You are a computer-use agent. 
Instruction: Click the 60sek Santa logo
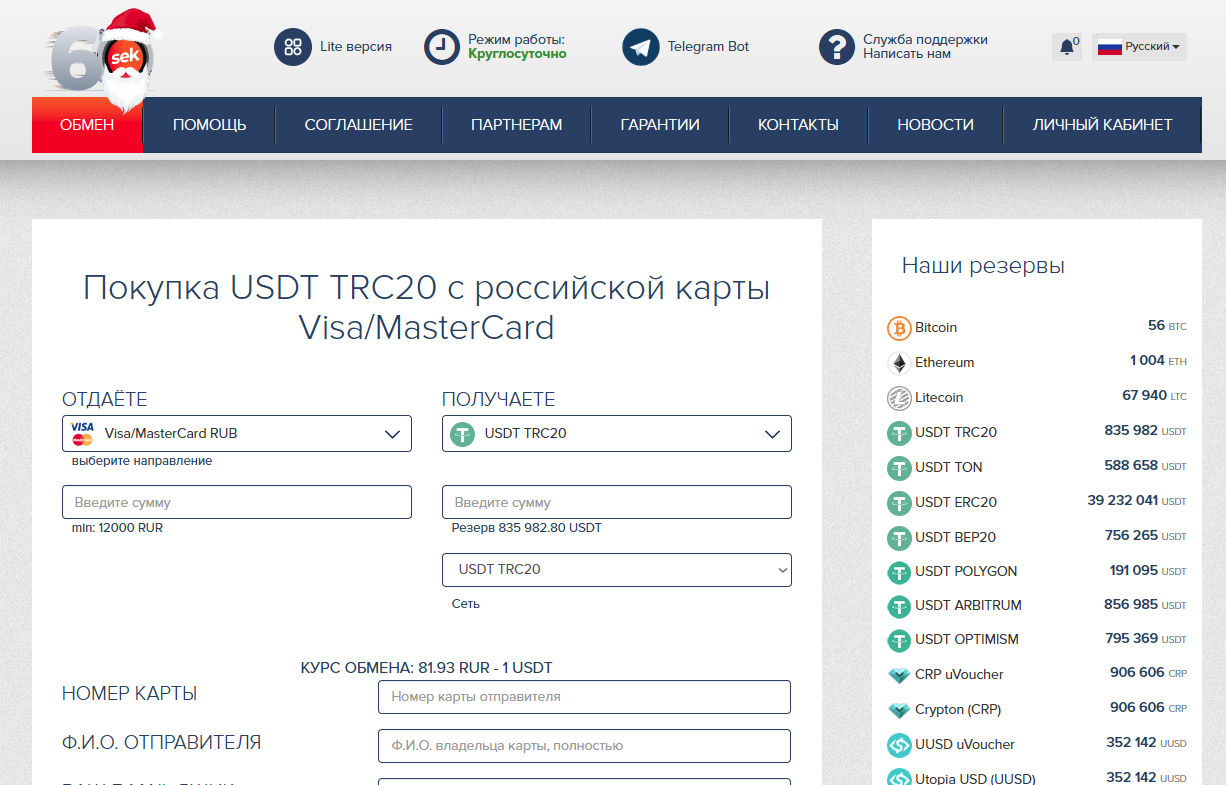point(100,58)
